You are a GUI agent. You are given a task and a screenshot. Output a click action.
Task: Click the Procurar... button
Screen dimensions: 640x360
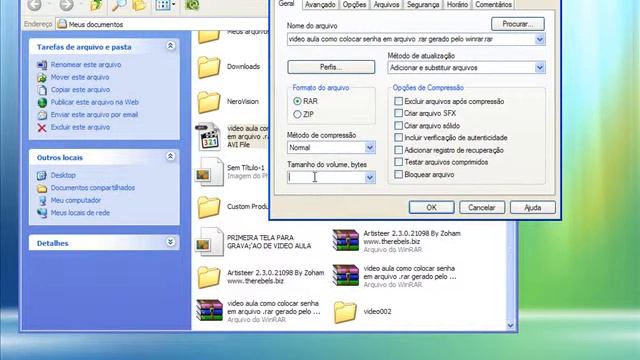pos(518,24)
